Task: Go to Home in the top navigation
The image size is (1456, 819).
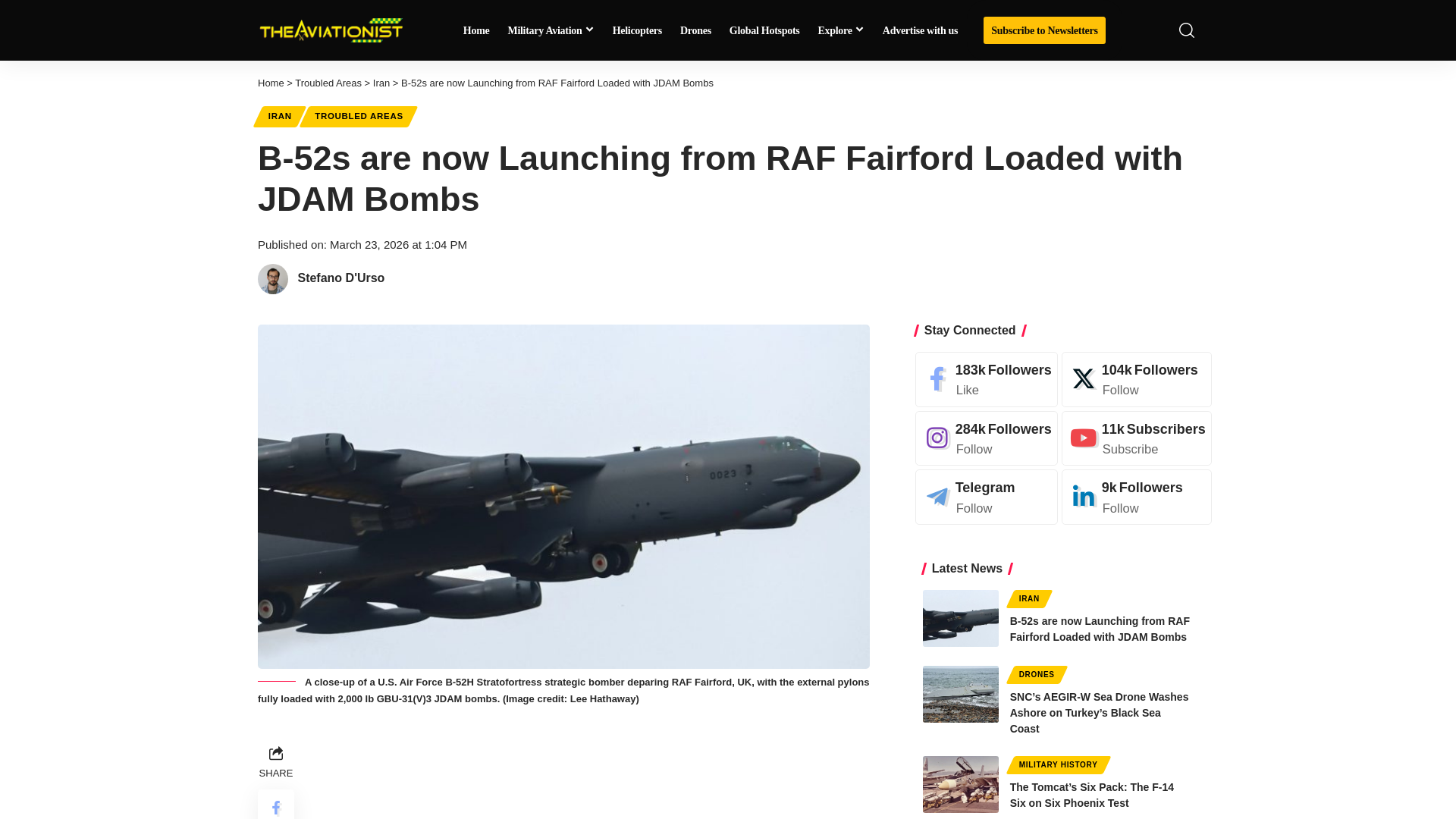Action: click(476, 31)
